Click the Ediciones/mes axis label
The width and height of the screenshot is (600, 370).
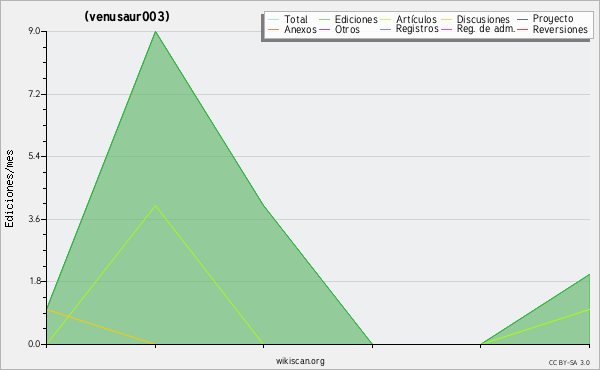pyautogui.click(x=9, y=189)
